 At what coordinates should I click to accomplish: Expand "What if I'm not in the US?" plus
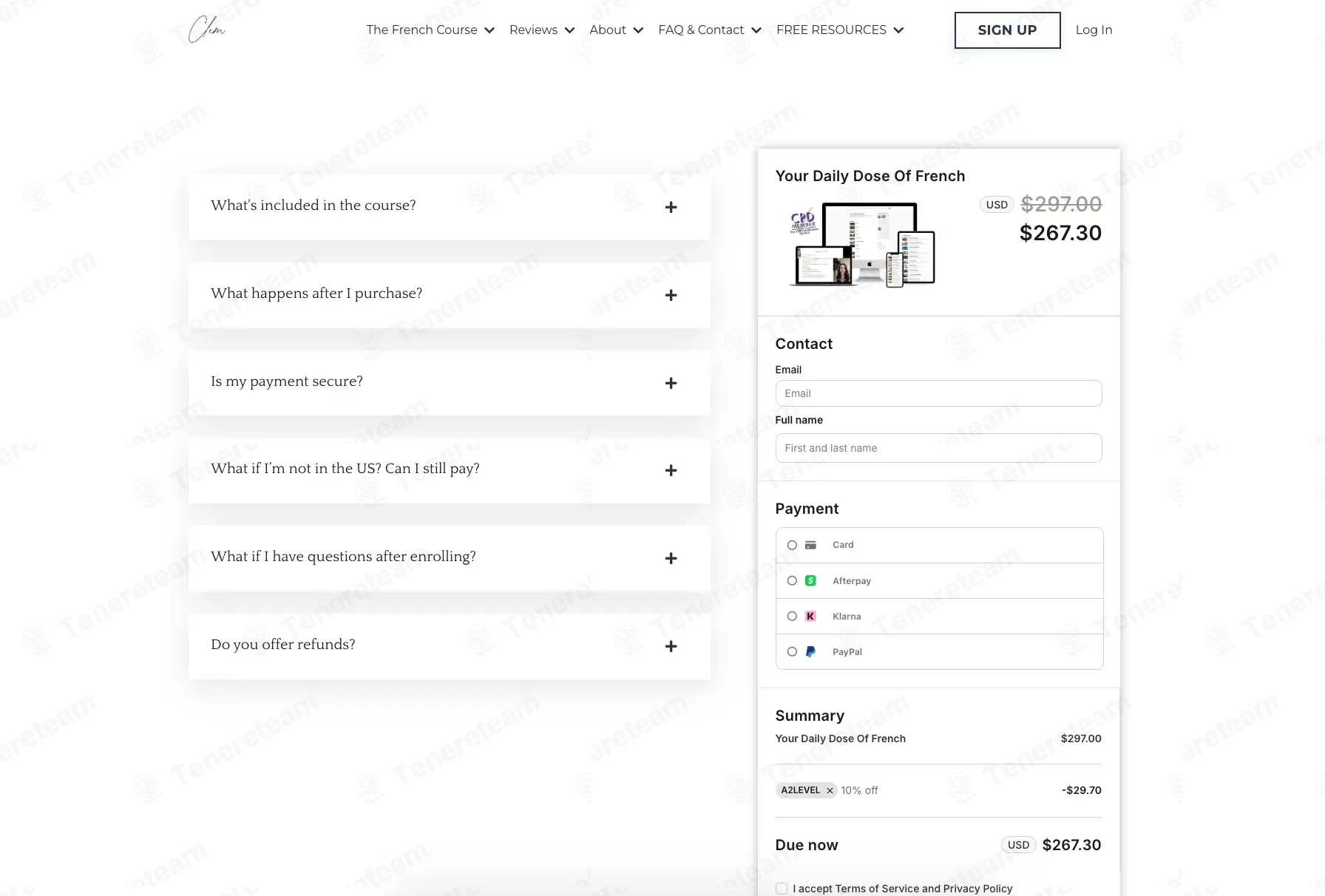coord(671,470)
